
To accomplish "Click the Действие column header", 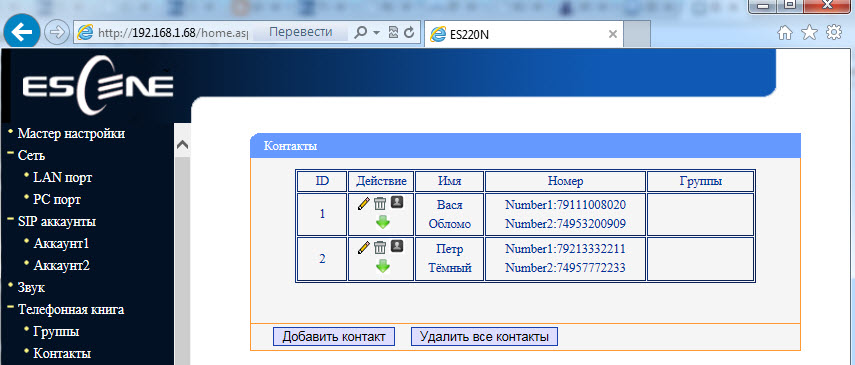I will [x=381, y=181].
